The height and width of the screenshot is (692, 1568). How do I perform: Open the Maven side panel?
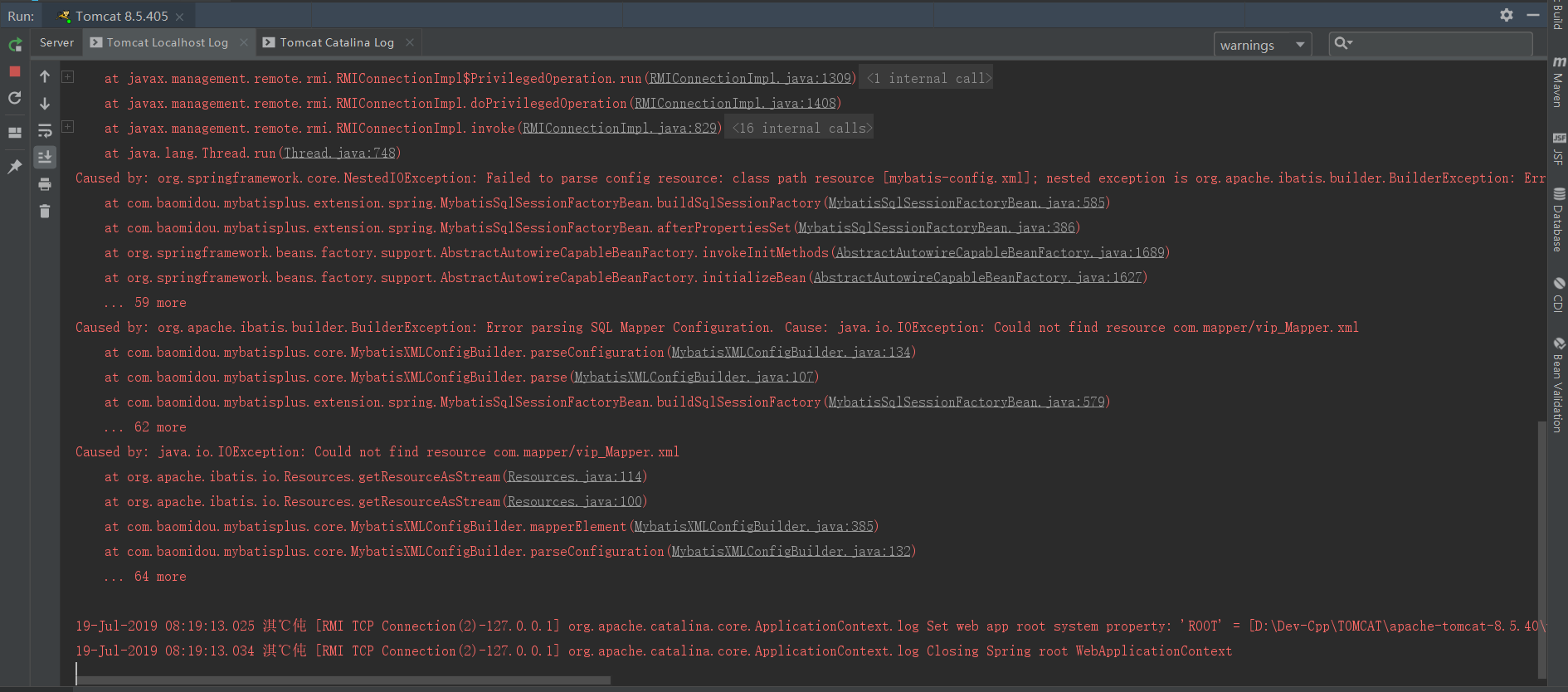pyautogui.click(x=1558, y=82)
